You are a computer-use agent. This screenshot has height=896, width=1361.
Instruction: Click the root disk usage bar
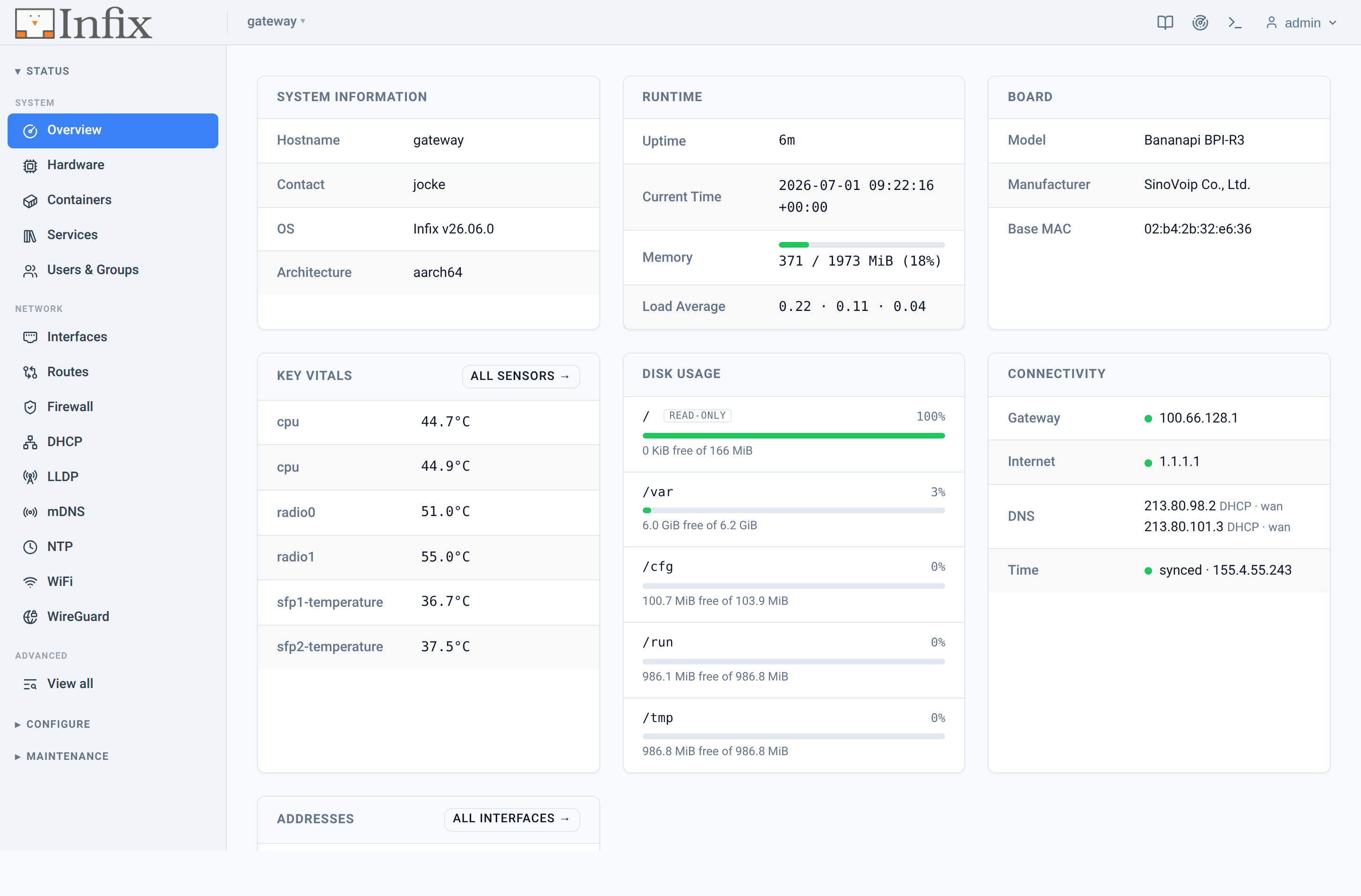[793, 436]
